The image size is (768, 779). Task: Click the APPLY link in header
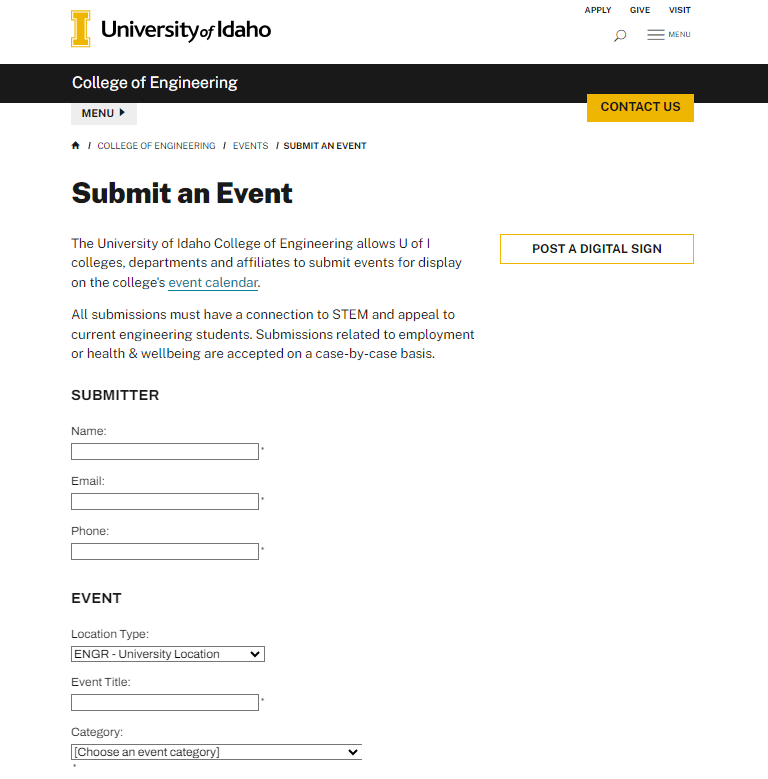click(598, 10)
